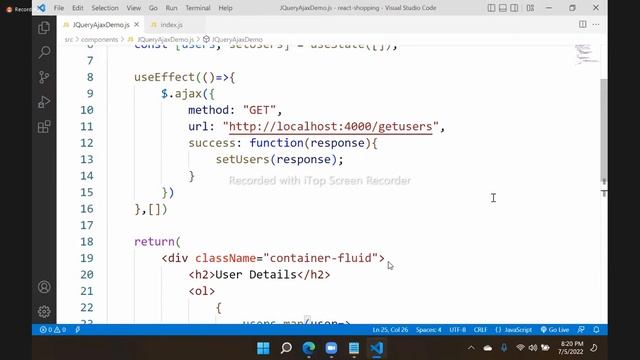Open the Run and Debug view
Image resolution: width=640 pixels, height=360 pixels.
44,102
